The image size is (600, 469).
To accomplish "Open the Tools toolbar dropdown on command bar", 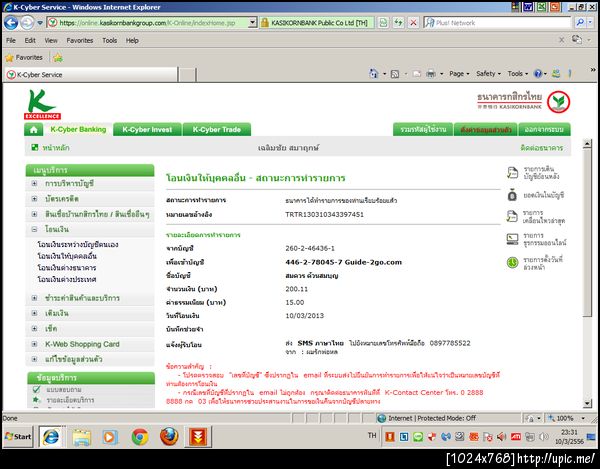I will coord(518,73).
